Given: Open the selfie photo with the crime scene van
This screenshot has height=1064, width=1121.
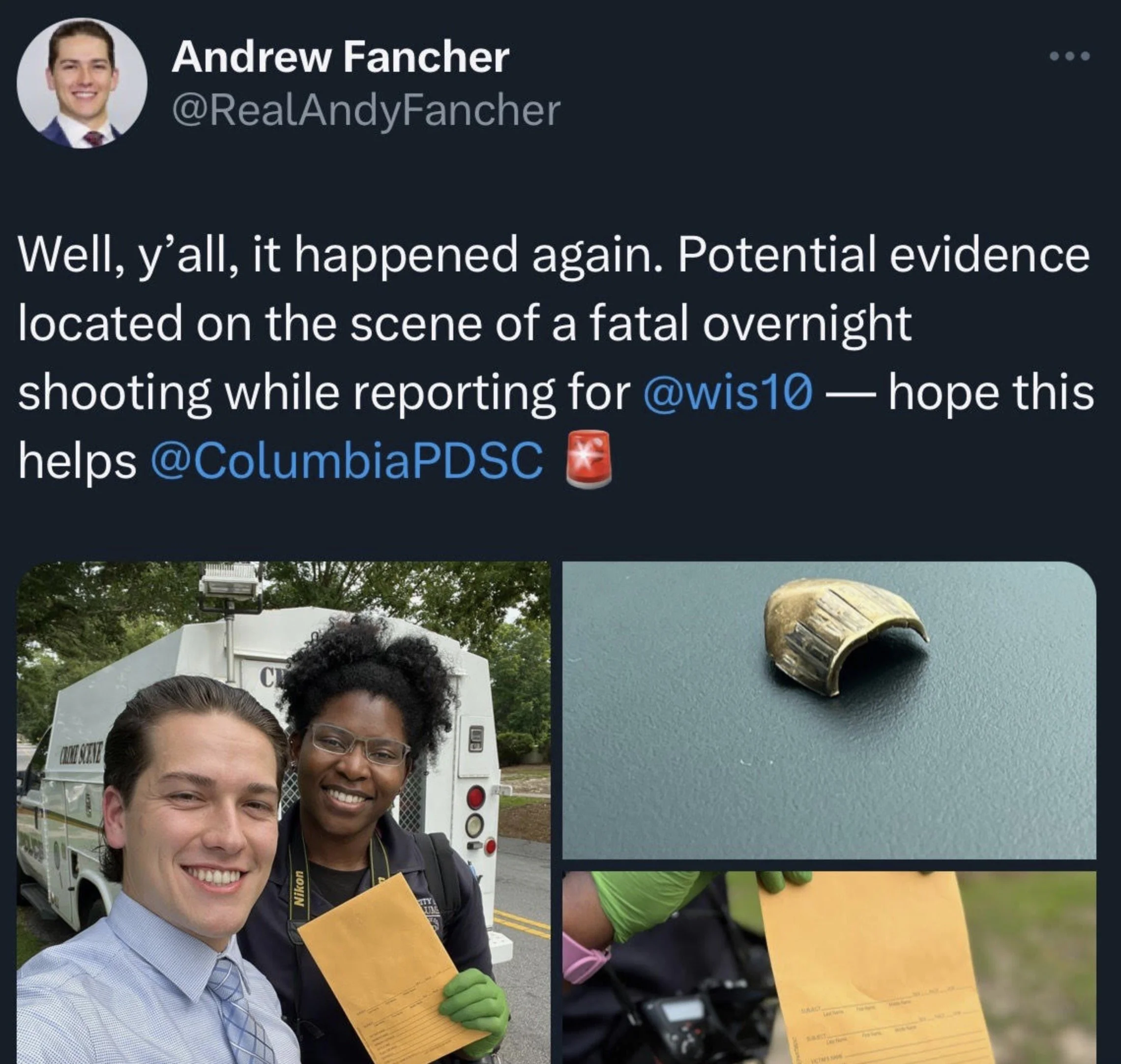Looking at the screenshot, I should [x=284, y=813].
